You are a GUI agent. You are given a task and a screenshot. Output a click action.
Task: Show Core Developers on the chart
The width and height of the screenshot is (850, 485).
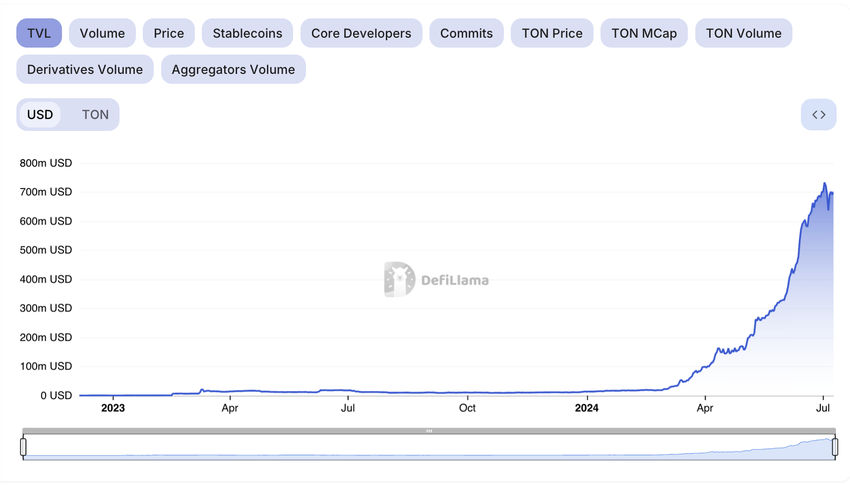pos(361,33)
